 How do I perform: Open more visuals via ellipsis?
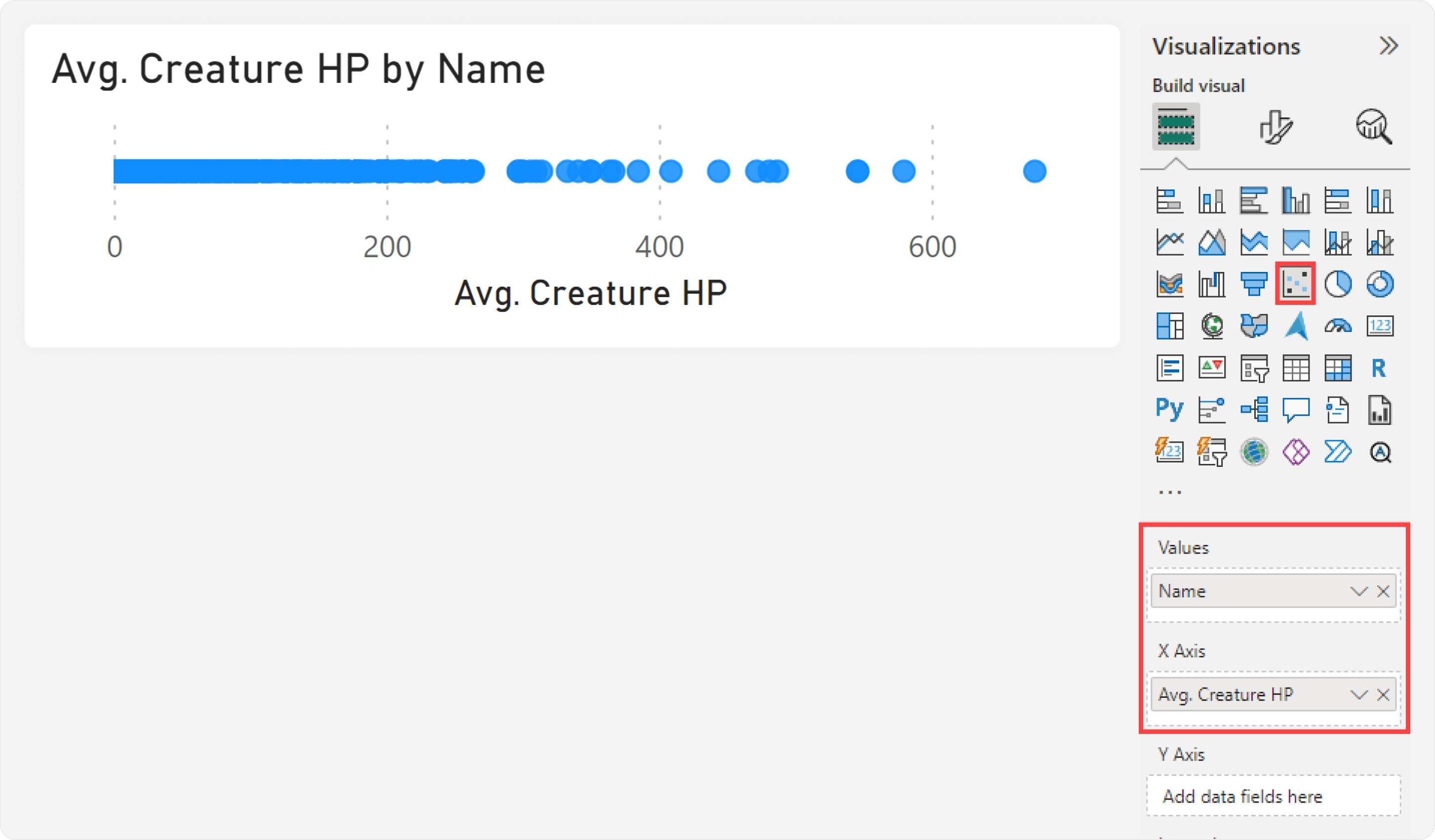coord(1170,492)
